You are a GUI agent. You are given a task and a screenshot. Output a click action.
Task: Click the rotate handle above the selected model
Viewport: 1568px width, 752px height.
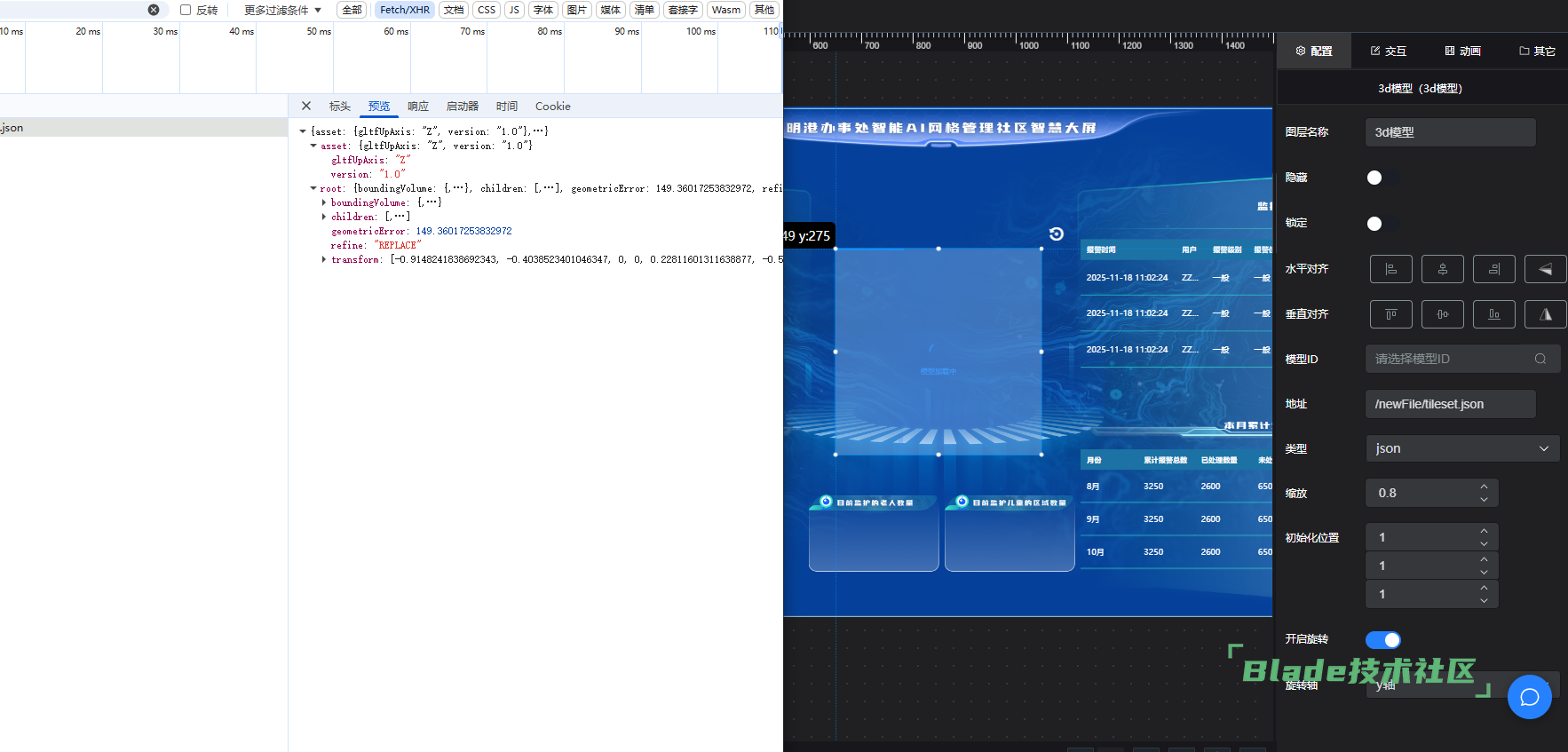pos(1056,234)
